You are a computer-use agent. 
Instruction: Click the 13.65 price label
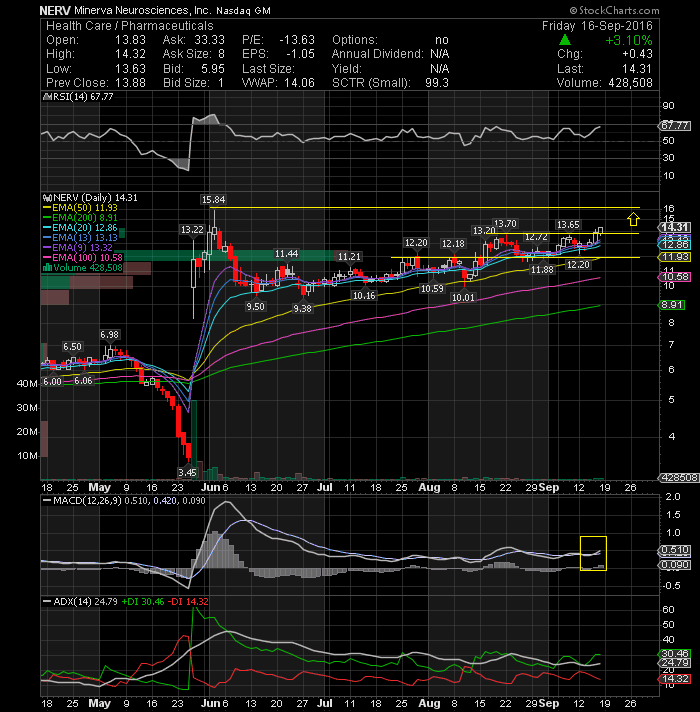click(568, 225)
